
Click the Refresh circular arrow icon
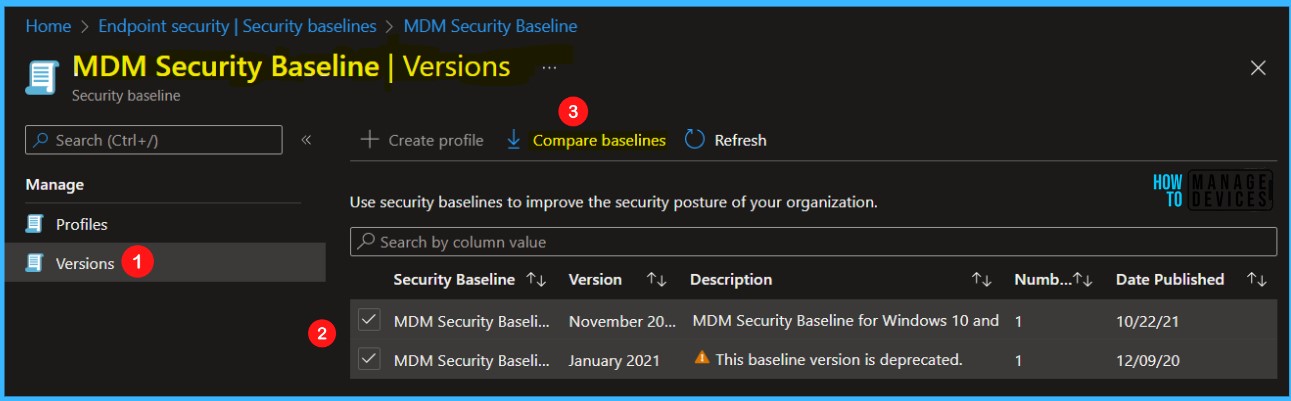(x=695, y=140)
